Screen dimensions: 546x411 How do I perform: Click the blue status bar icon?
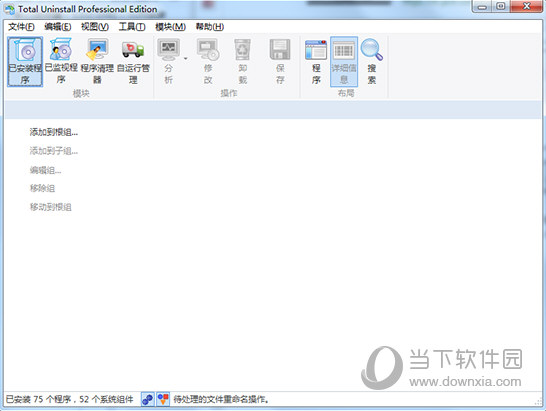(x=148, y=399)
